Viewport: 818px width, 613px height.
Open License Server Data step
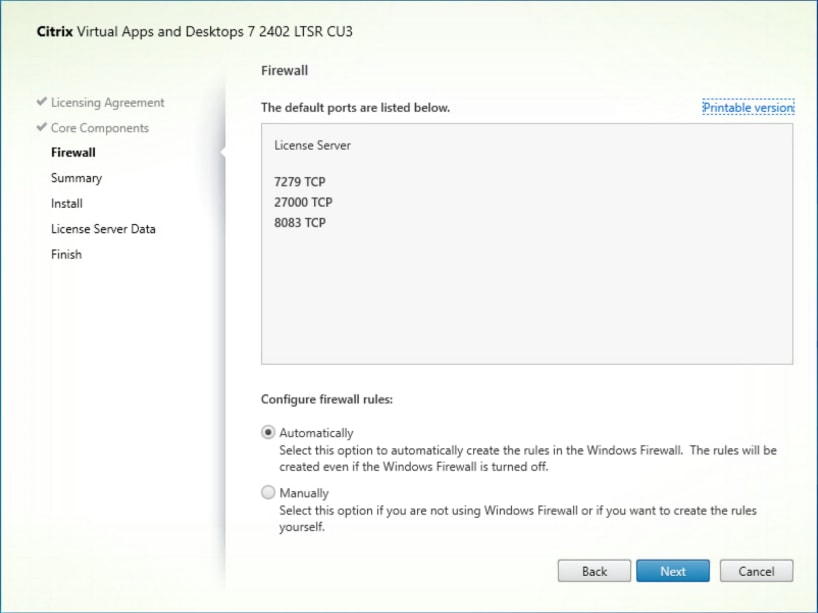103,229
